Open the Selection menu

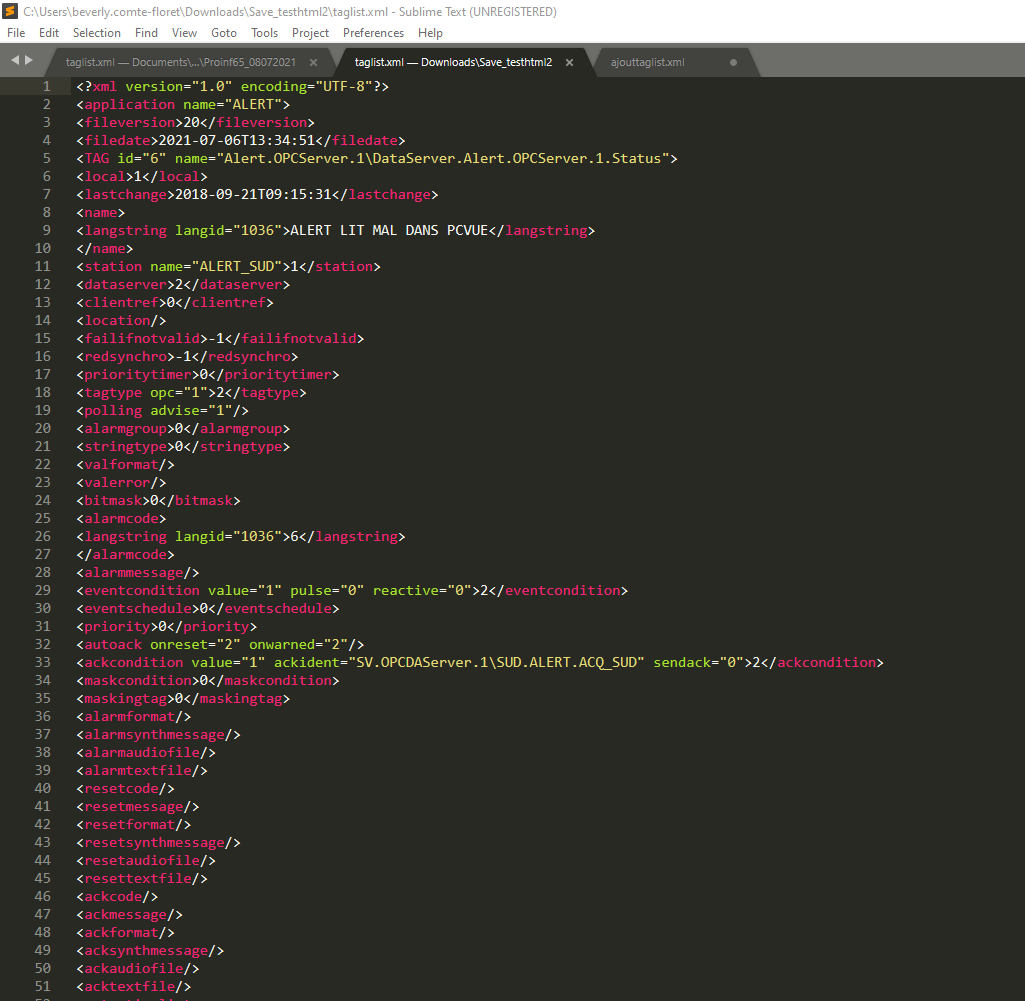(x=97, y=33)
